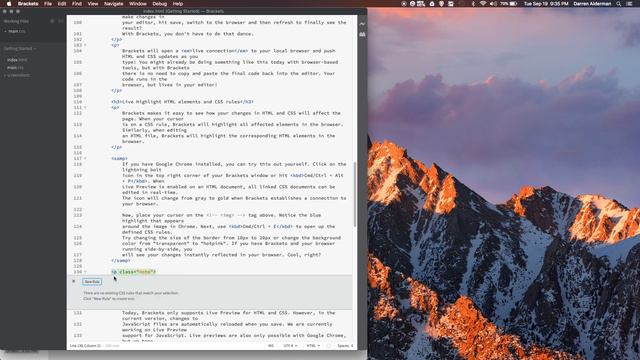Open Spotlight search in menu bar
Image resolution: width=640 pixels, height=360 pixels.
coord(618,4)
